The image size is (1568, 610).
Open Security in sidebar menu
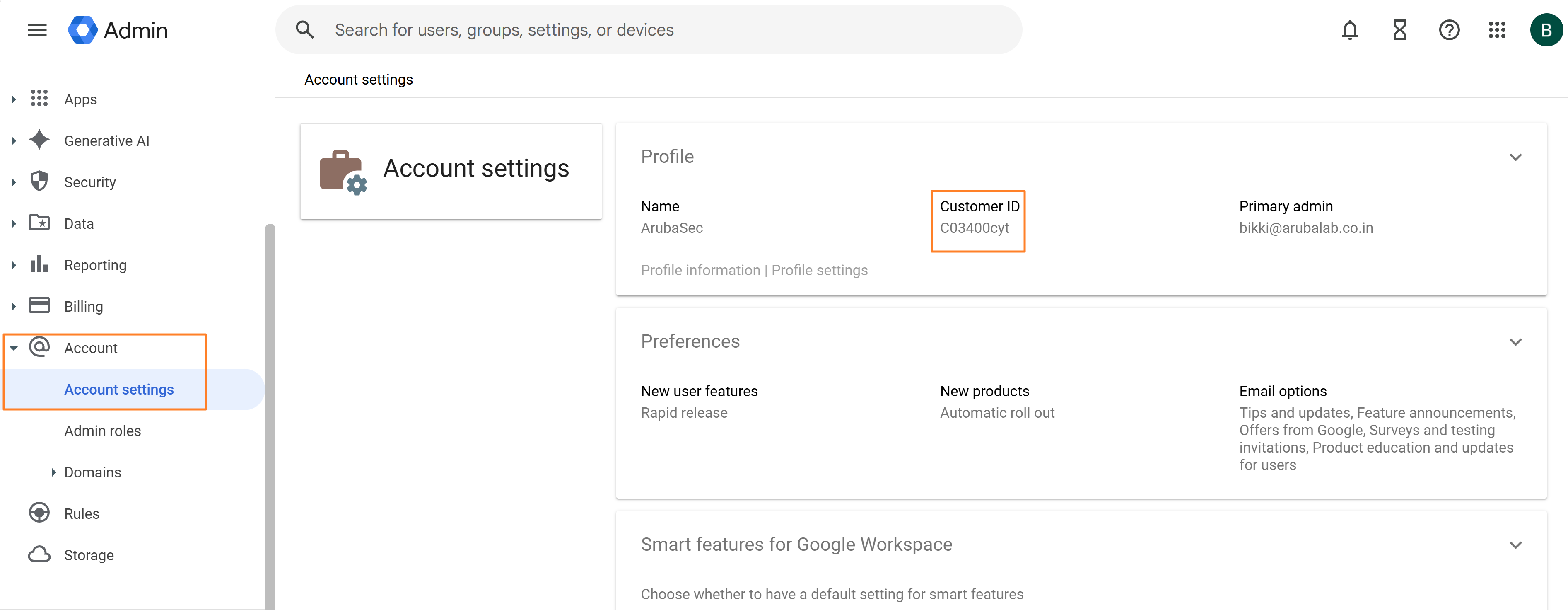coord(89,182)
